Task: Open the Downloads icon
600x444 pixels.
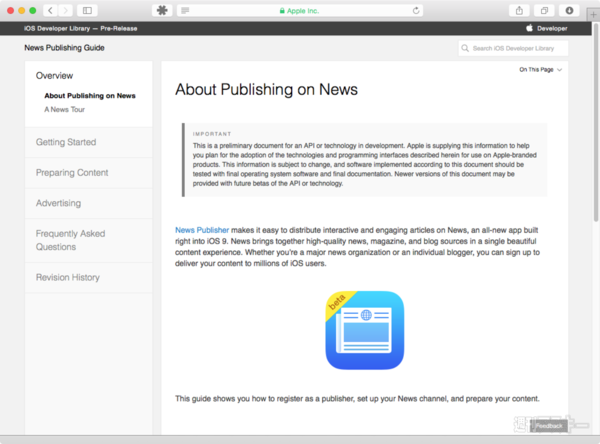Action: click(x=569, y=10)
